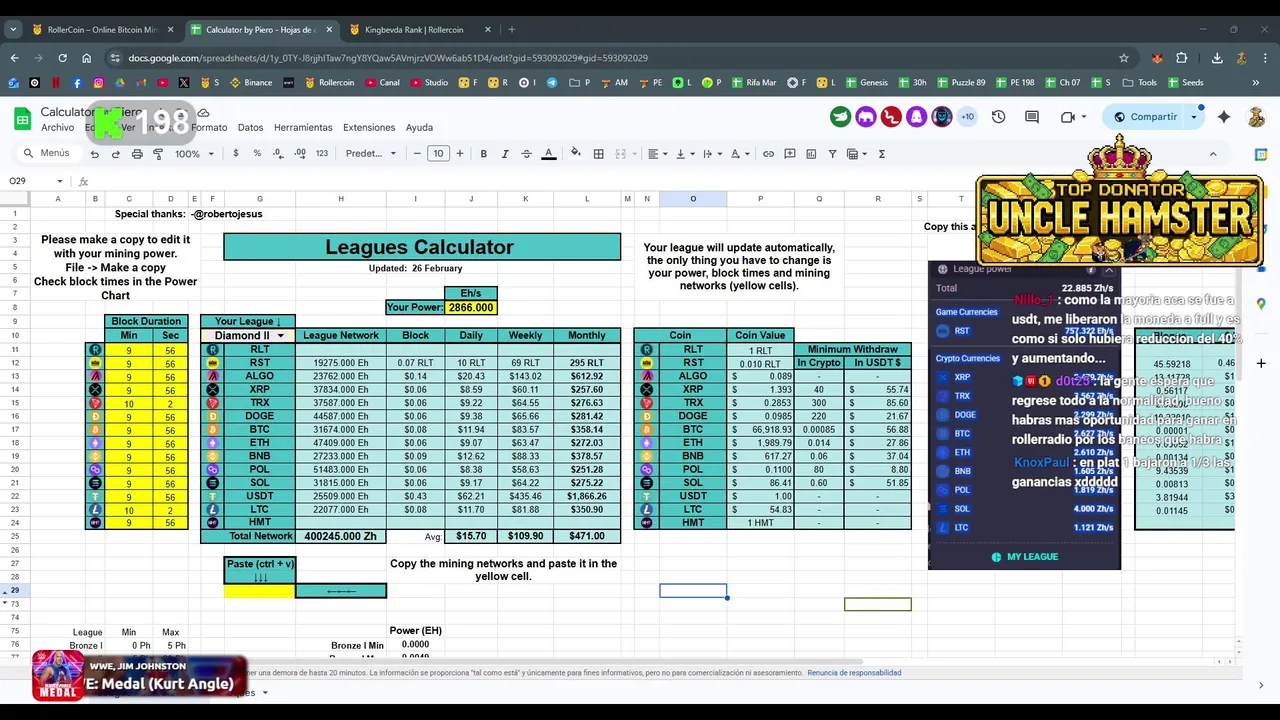This screenshot has width=1280, height=720.
Task: Open text wrapping dropdown
Action: click(x=711, y=154)
